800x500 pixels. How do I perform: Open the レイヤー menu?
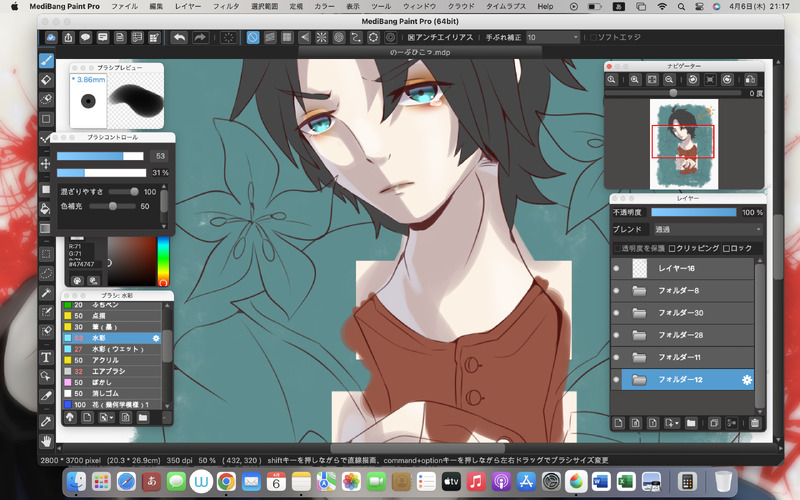(x=188, y=7)
